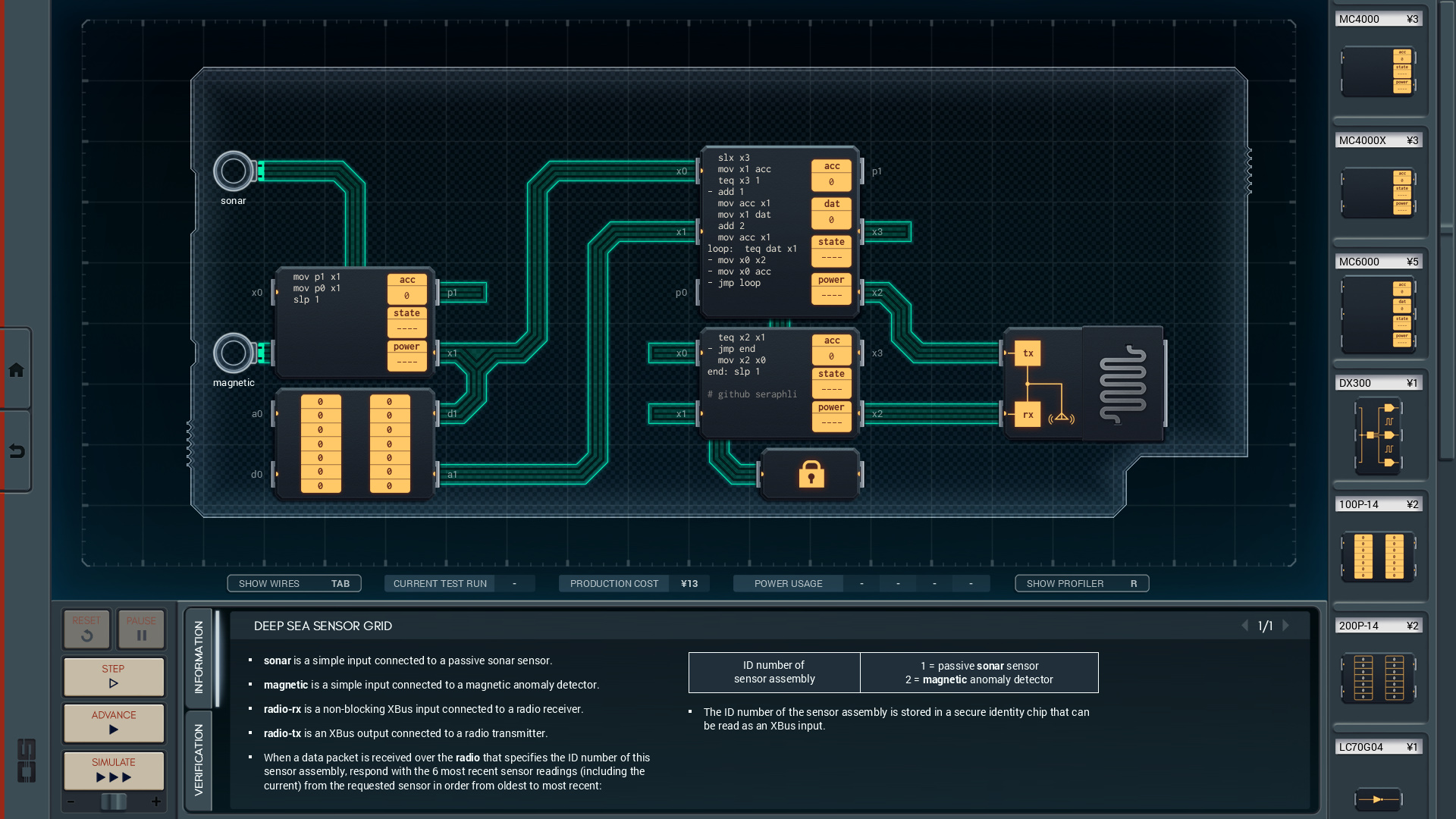
Task: Toggle Show Wires button
Action: click(x=294, y=583)
